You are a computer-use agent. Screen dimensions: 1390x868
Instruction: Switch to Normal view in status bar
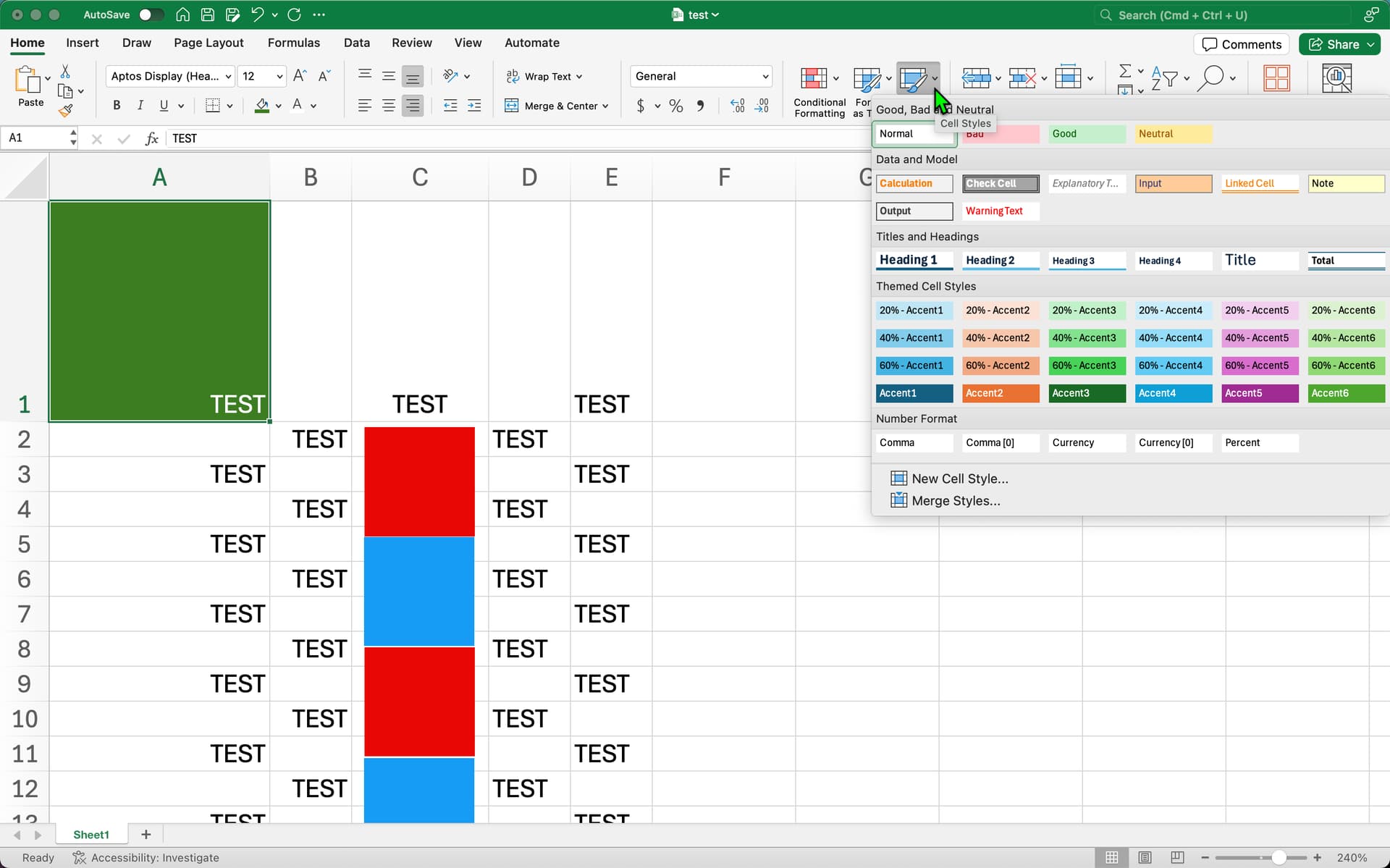tap(1112, 857)
